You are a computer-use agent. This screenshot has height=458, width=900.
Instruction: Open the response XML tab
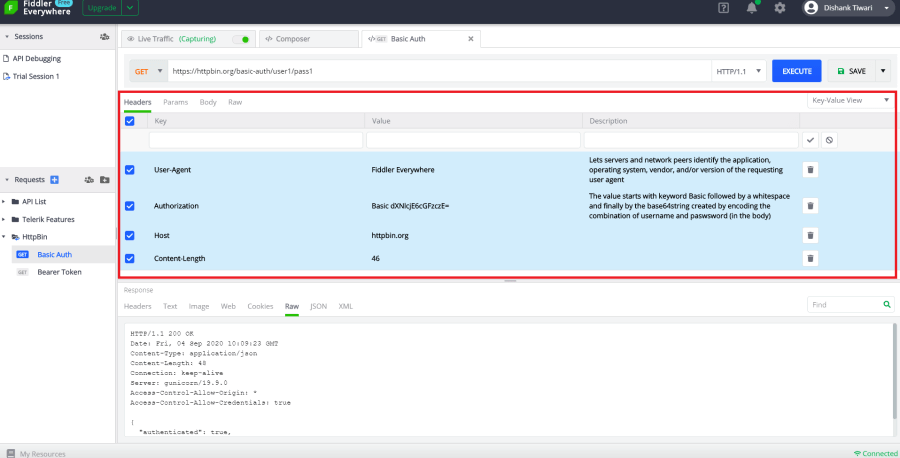(x=346, y=306)
